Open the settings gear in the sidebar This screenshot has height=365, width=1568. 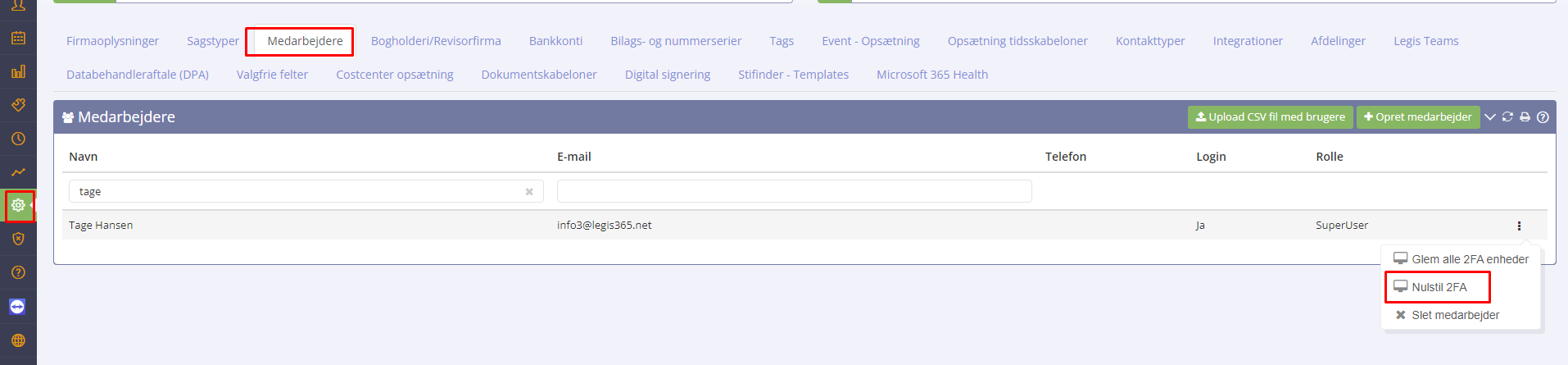click(x=18, y=205)
